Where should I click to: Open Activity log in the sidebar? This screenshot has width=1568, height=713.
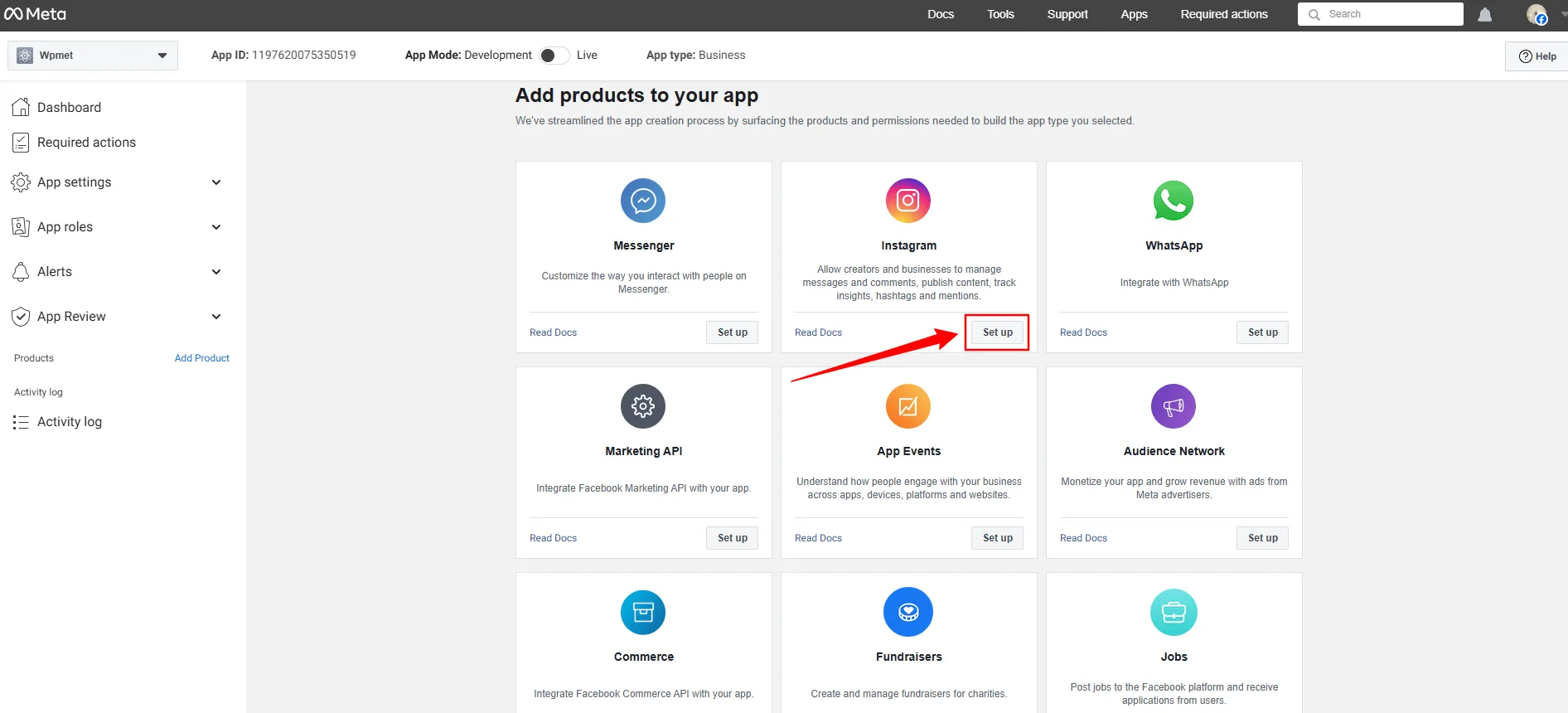[70, 422]
